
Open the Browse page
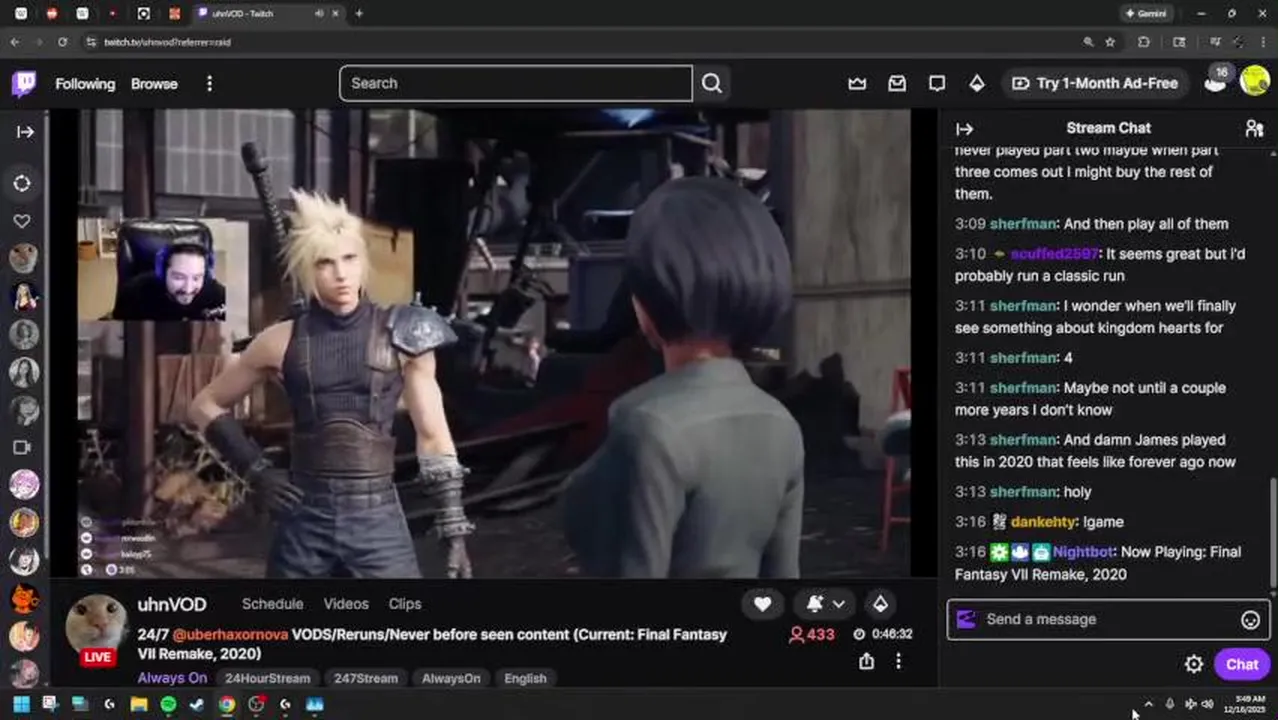[x=154, y=84]
